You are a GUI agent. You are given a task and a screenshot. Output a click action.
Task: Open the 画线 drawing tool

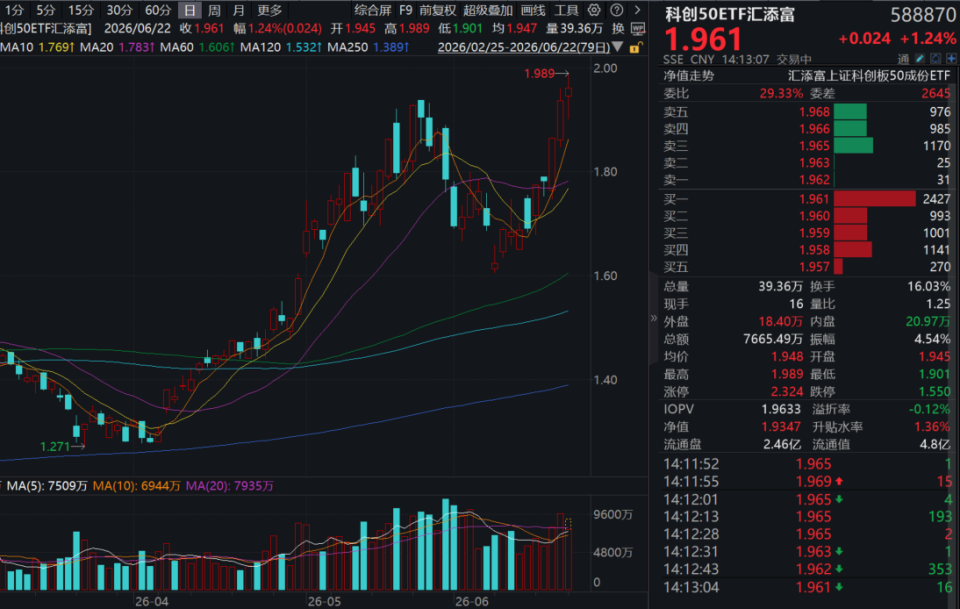click(533, 10)
